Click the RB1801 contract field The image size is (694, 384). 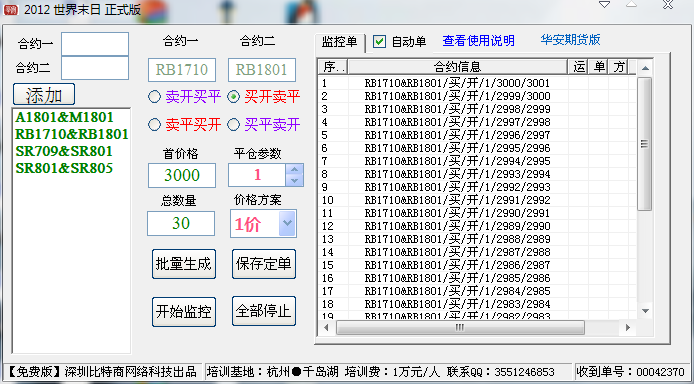(x=262, y=70)
